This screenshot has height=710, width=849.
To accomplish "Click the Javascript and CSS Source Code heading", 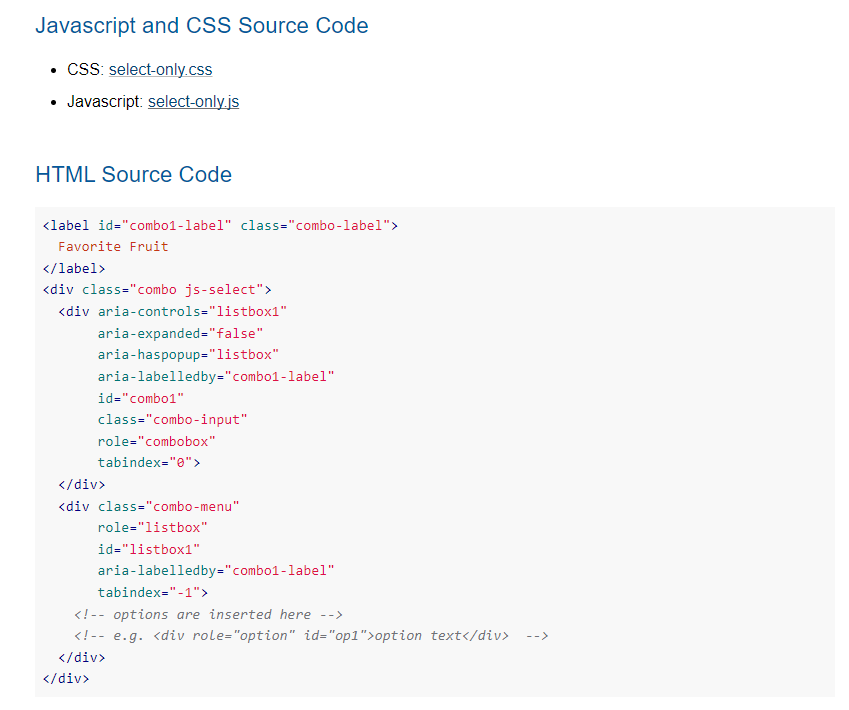I will (202, 25).
